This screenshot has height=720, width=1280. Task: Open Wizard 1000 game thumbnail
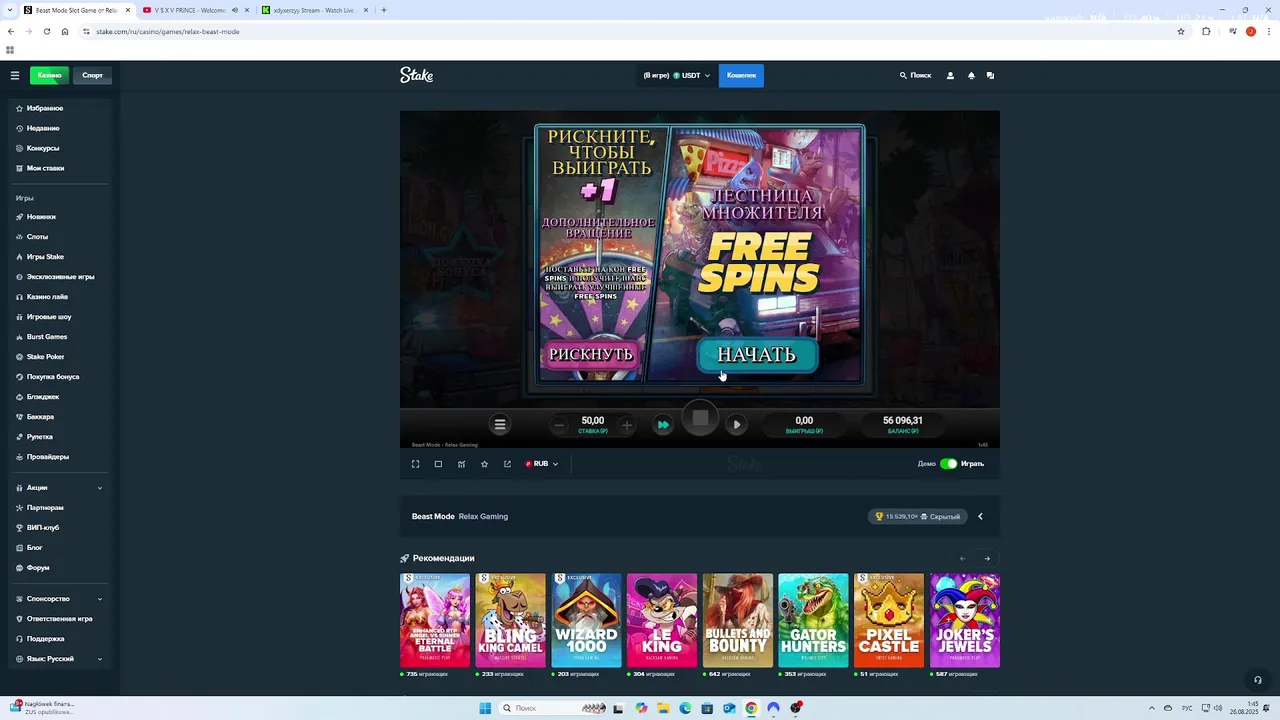coord(586,620)
